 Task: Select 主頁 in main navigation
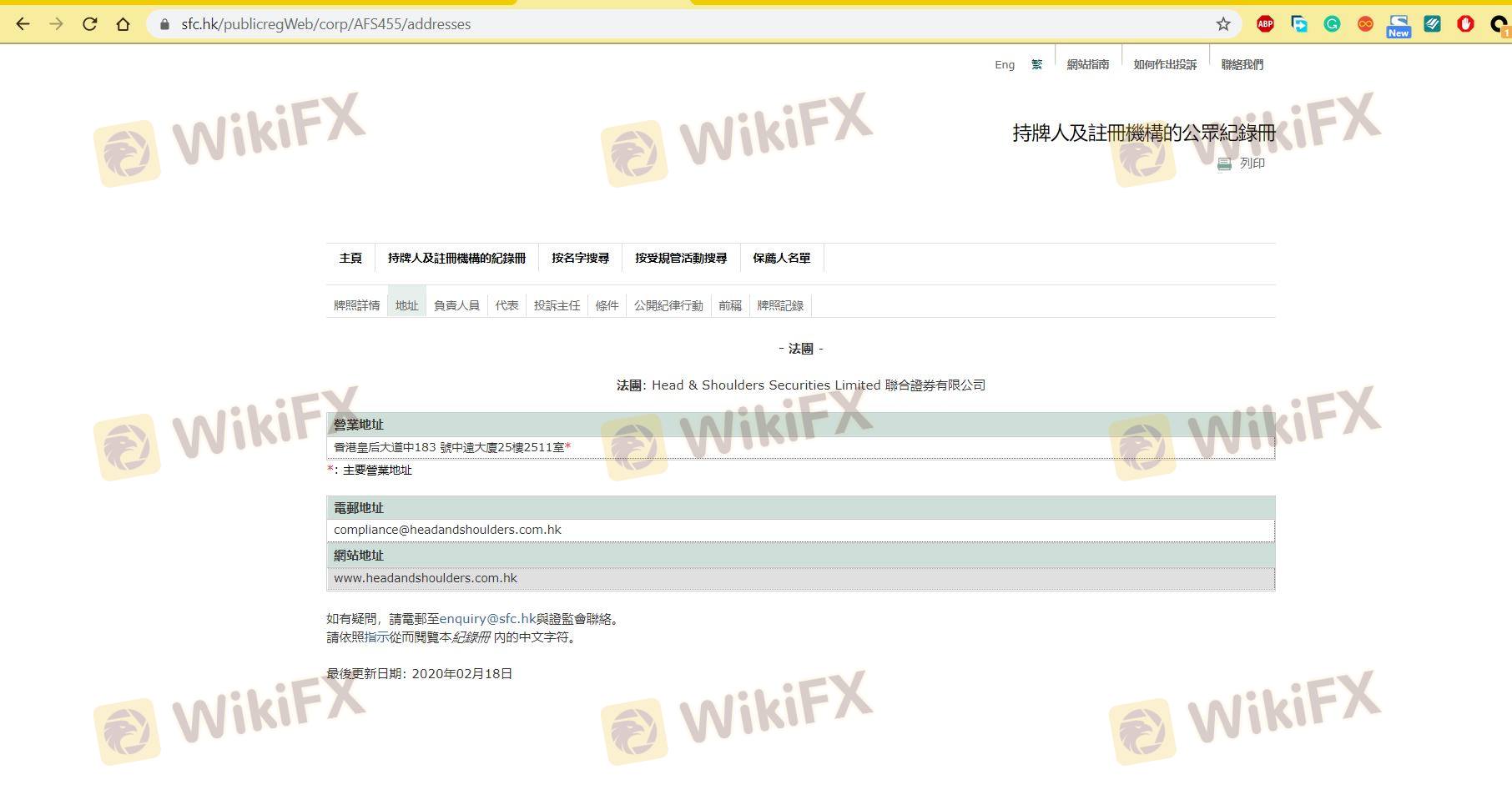[350, 258]
